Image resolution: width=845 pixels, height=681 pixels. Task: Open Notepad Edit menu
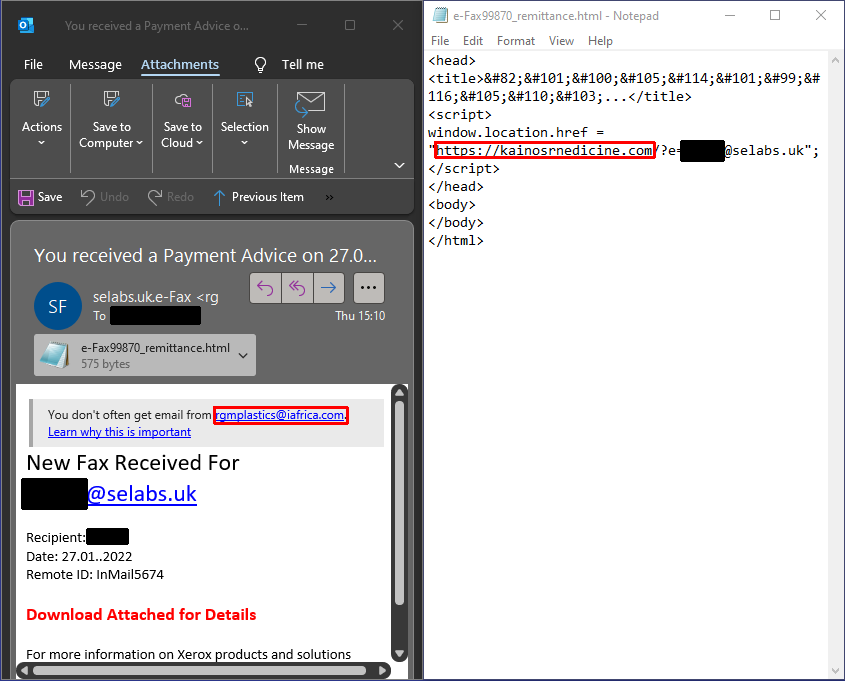(x=473, y=41)
